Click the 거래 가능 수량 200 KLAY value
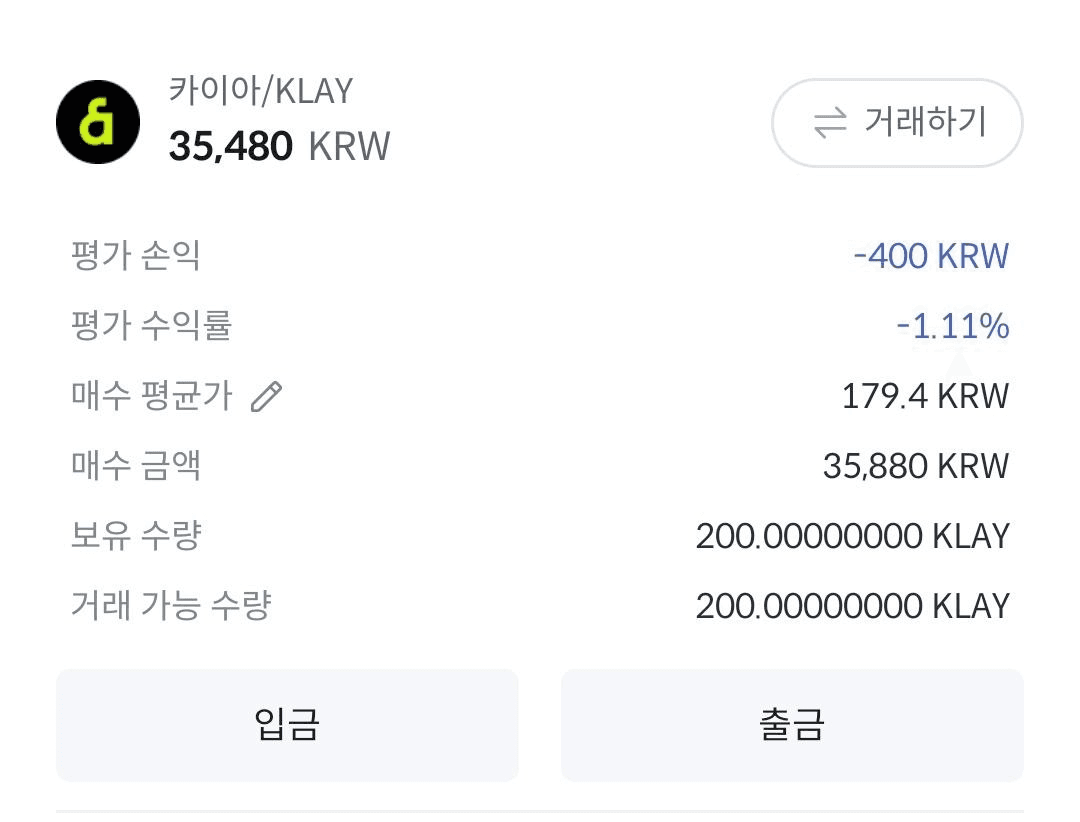 pos(853,606)
